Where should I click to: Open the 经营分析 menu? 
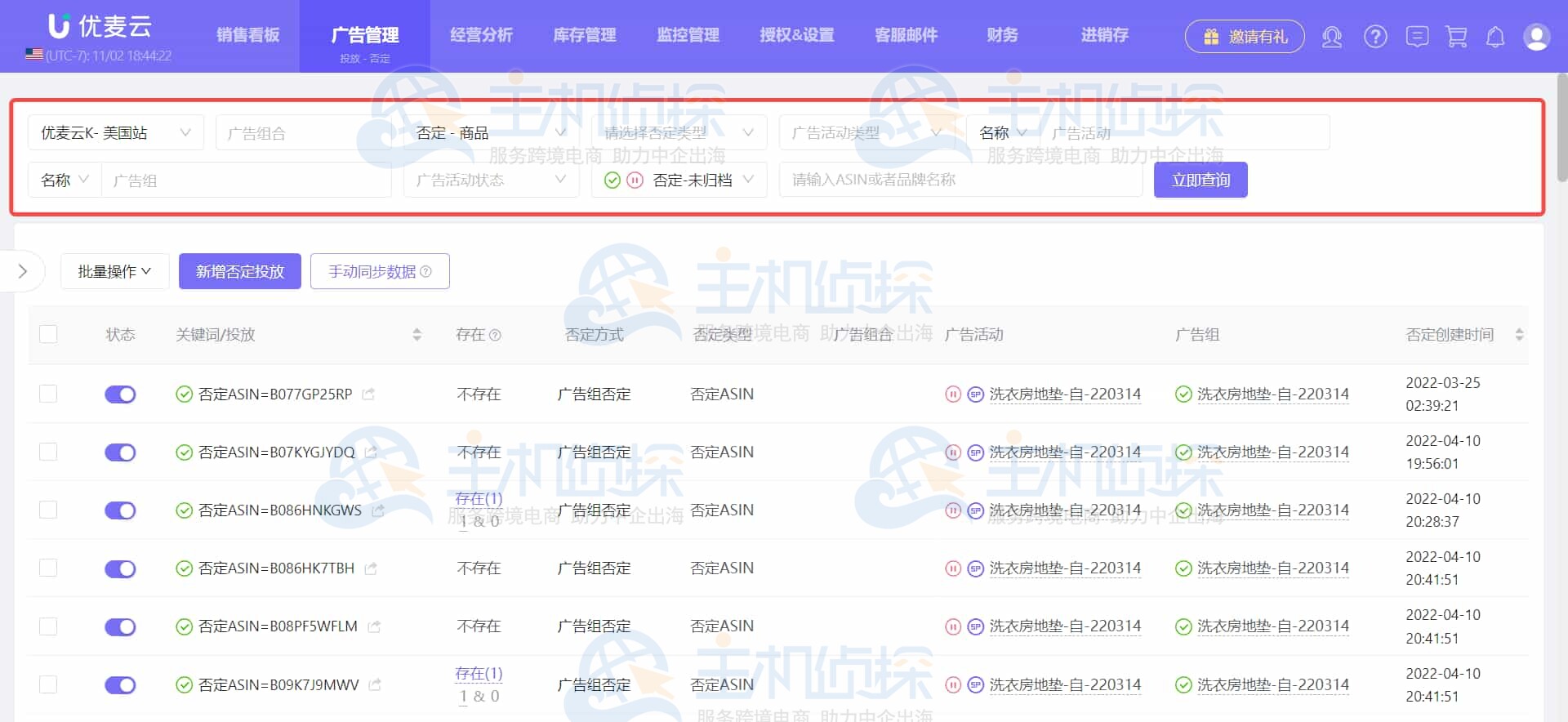481,35
